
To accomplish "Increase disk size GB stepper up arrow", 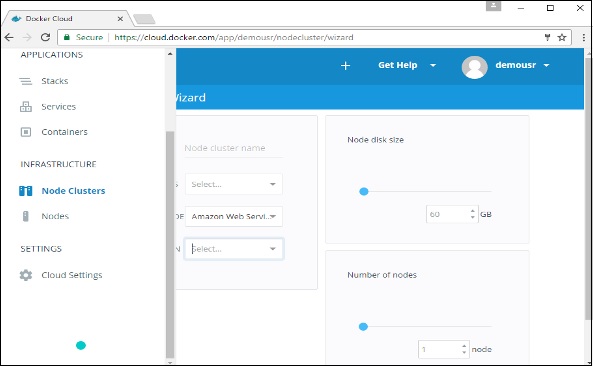I will pos(472,211).
